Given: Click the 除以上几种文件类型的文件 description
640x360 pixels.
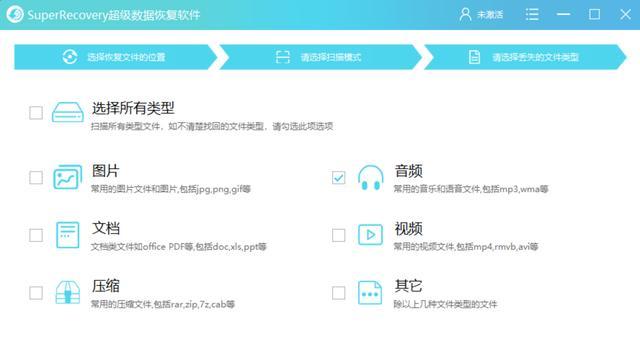Looking at the screenshot, I should [445, 304].
